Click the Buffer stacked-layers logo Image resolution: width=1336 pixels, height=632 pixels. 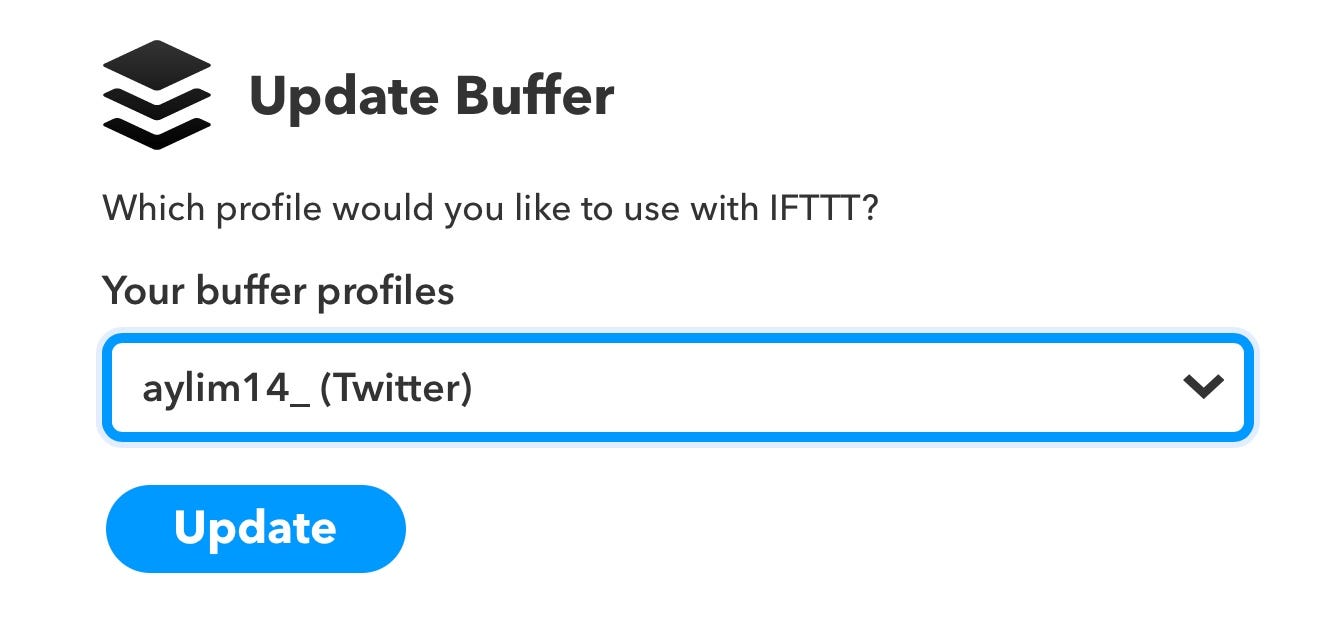pyautogui.click(x=156, y=95)
